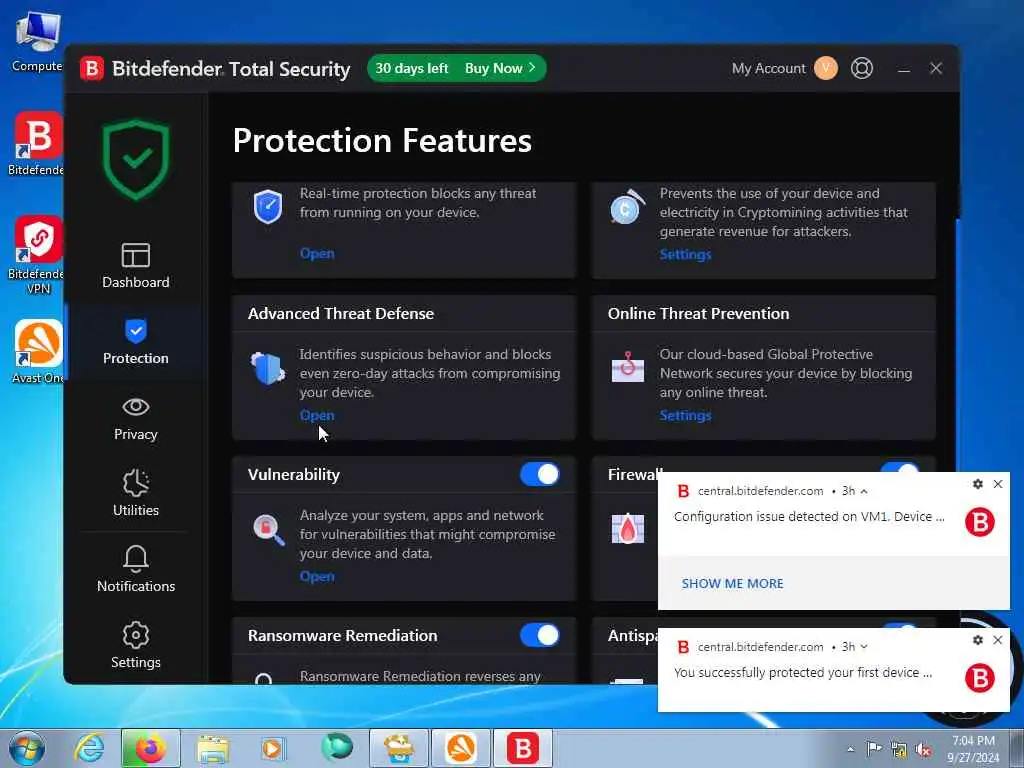Open settings gear on Configuration issue notification
This screenshot has width=1024, height=768.
coord(978,484)
